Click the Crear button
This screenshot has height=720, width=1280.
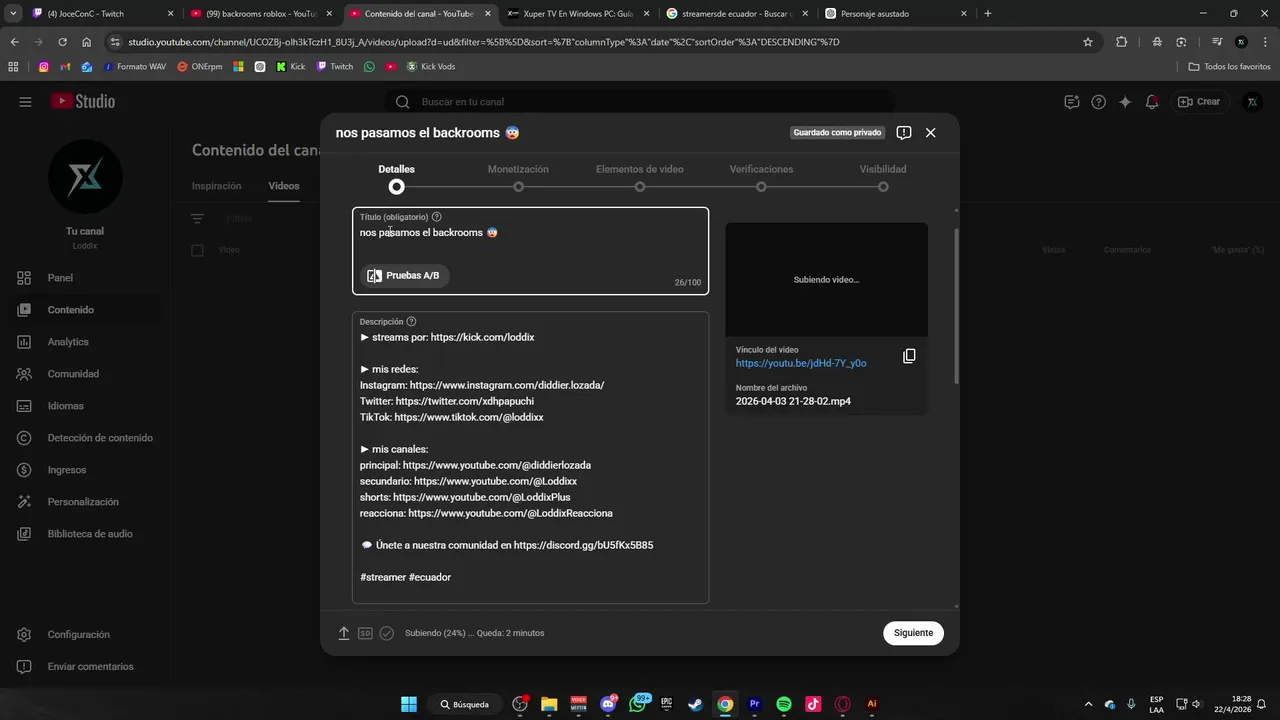1199,102
